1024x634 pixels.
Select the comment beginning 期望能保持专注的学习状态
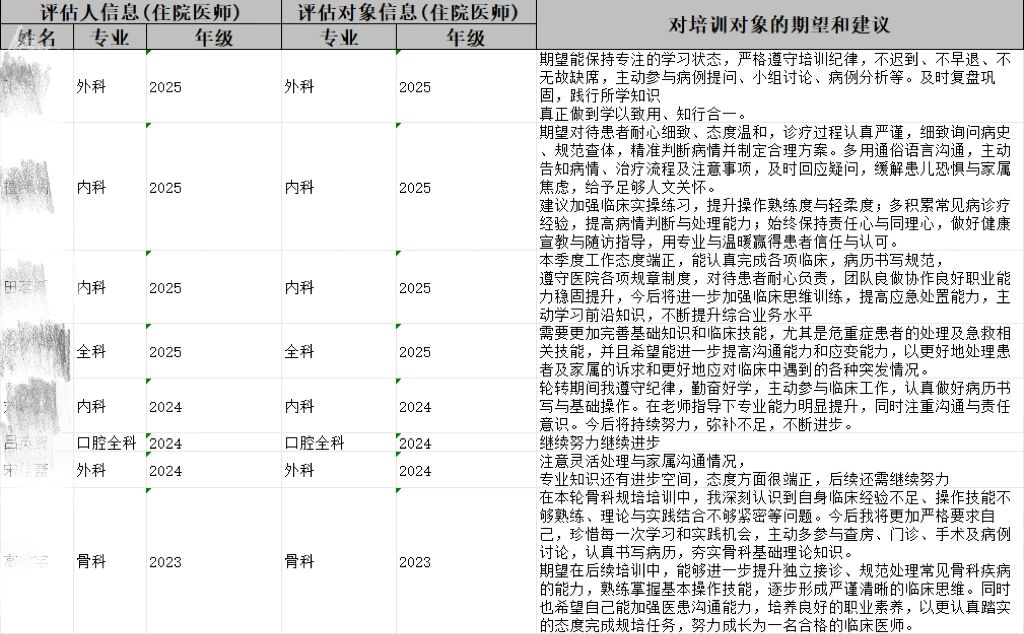tap(779, 86)
